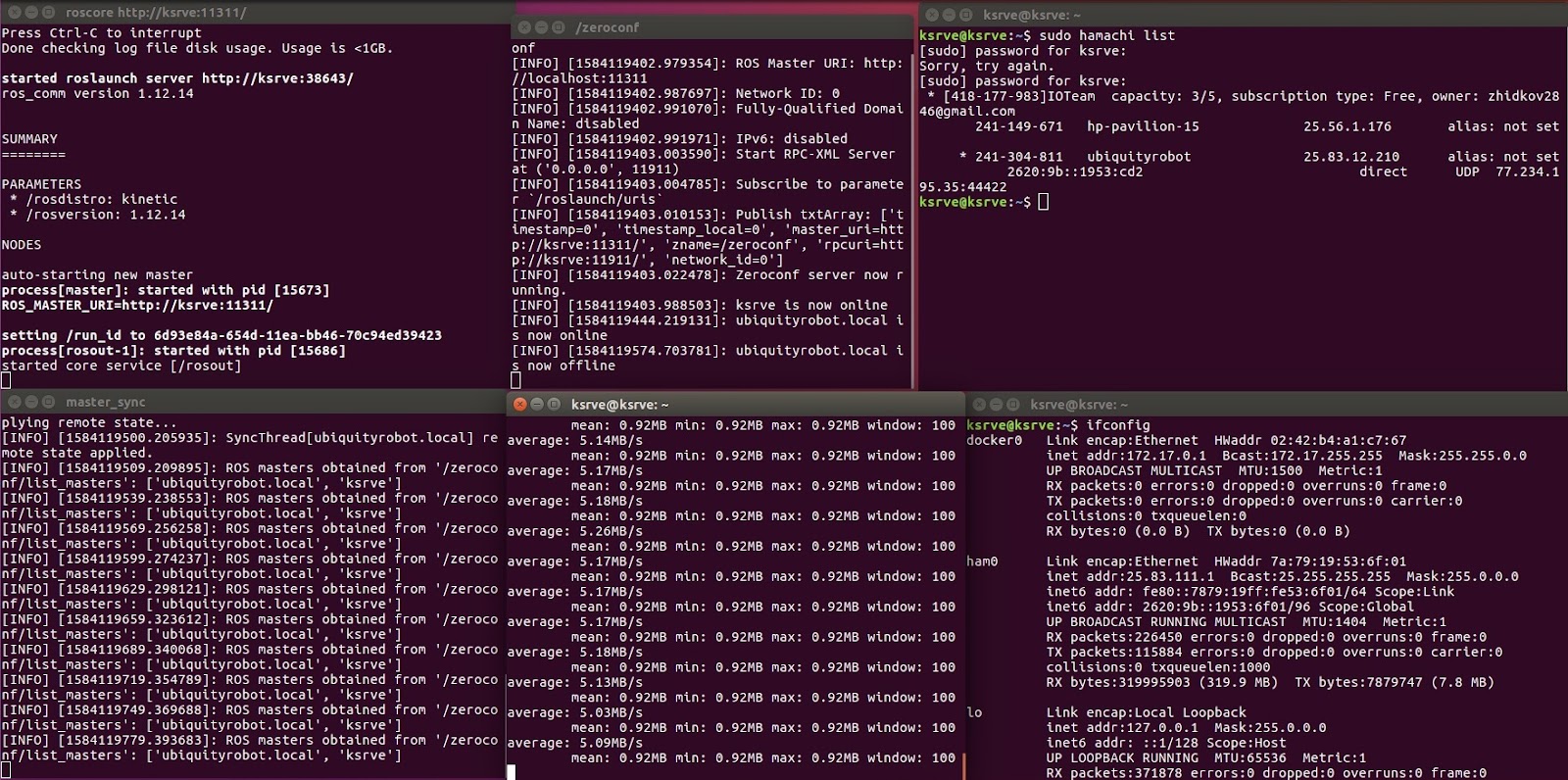Click the 'average: 5.03MB/s' line
This screenshot has height=780, width=1568.
click(x=575, y=712)
